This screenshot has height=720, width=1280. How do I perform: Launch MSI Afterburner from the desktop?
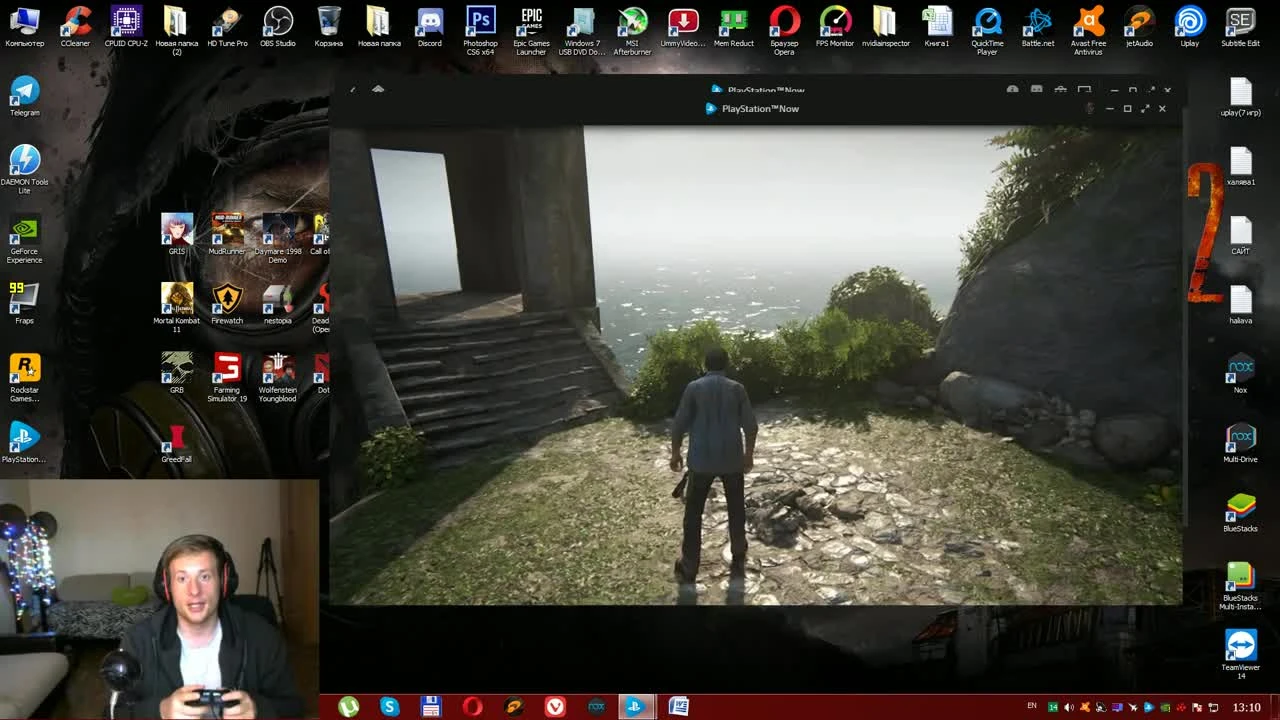[632, 30]
